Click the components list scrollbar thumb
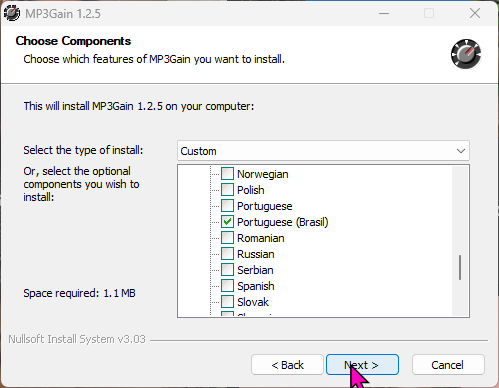This screenshot has width=499, height=388. point(460,267)
